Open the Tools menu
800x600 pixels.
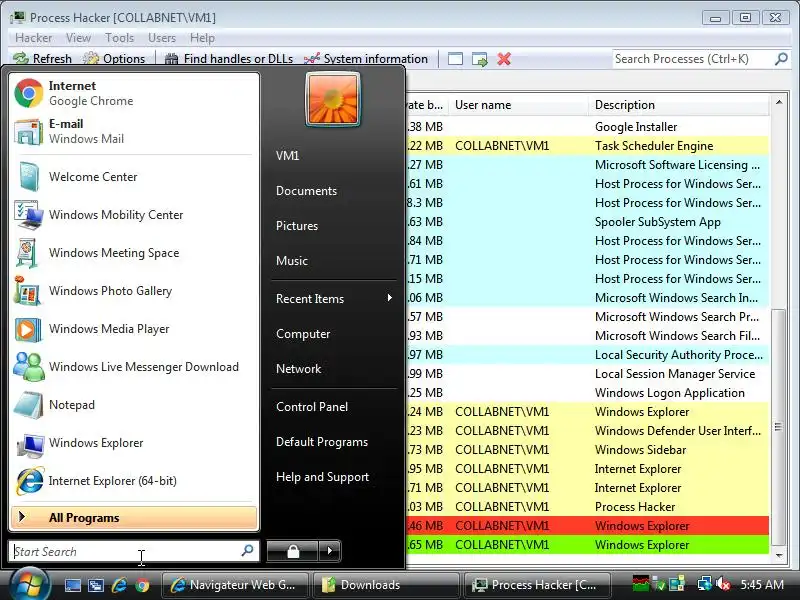(119, 38)
